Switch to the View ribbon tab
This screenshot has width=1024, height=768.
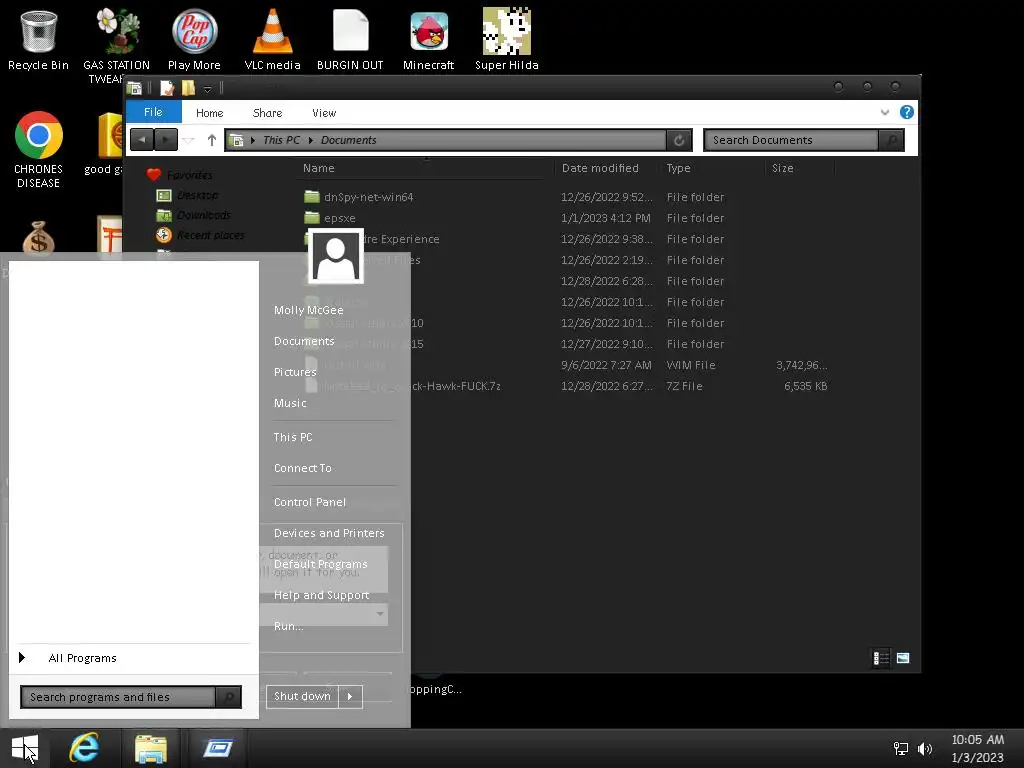point(324,112)
